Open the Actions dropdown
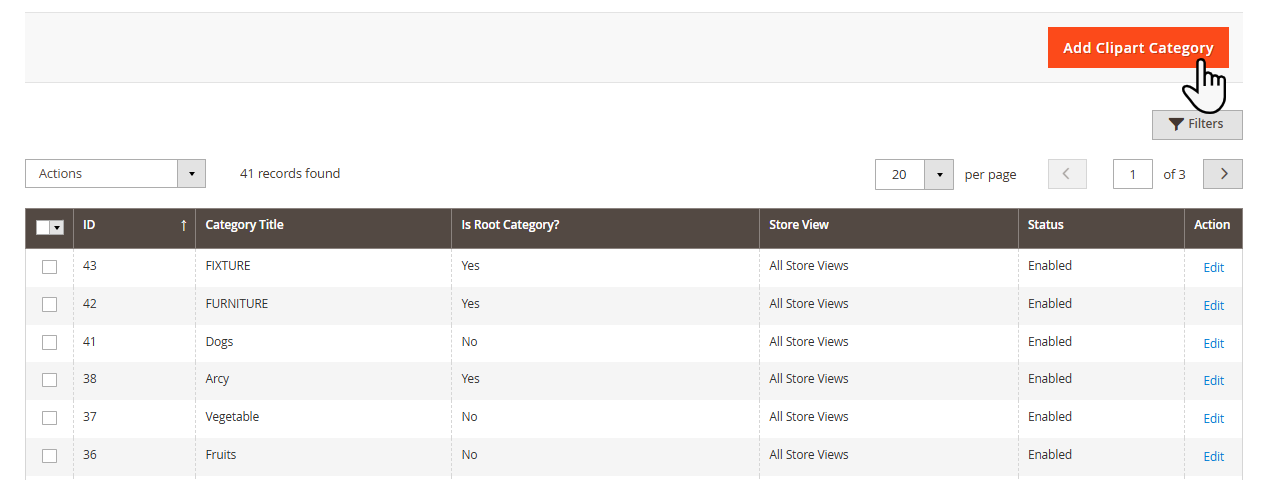The image size is (1263, 480). (x=115, y=174)
